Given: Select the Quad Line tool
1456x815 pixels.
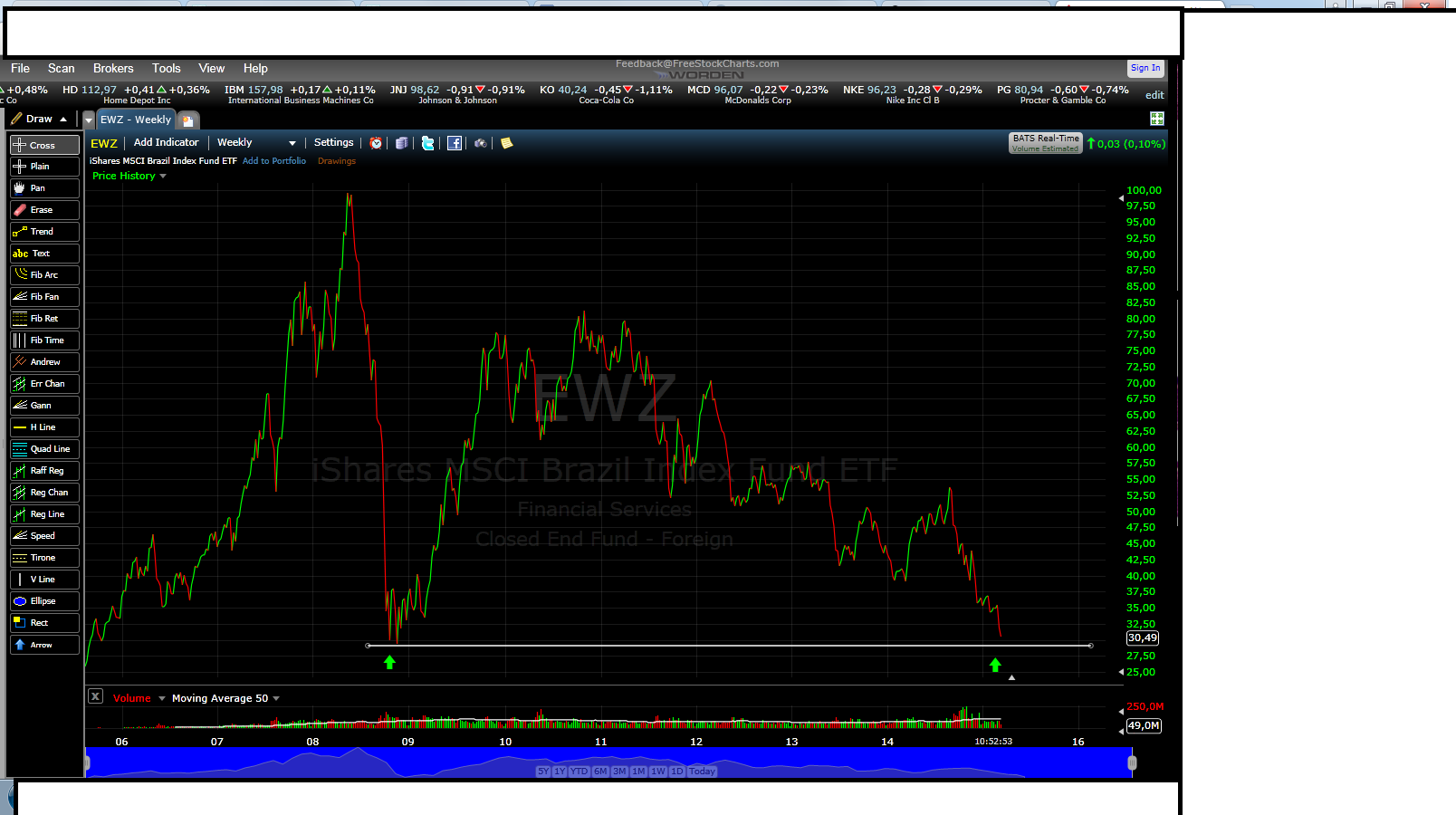Looking at the screenshot, I should 44,449.
